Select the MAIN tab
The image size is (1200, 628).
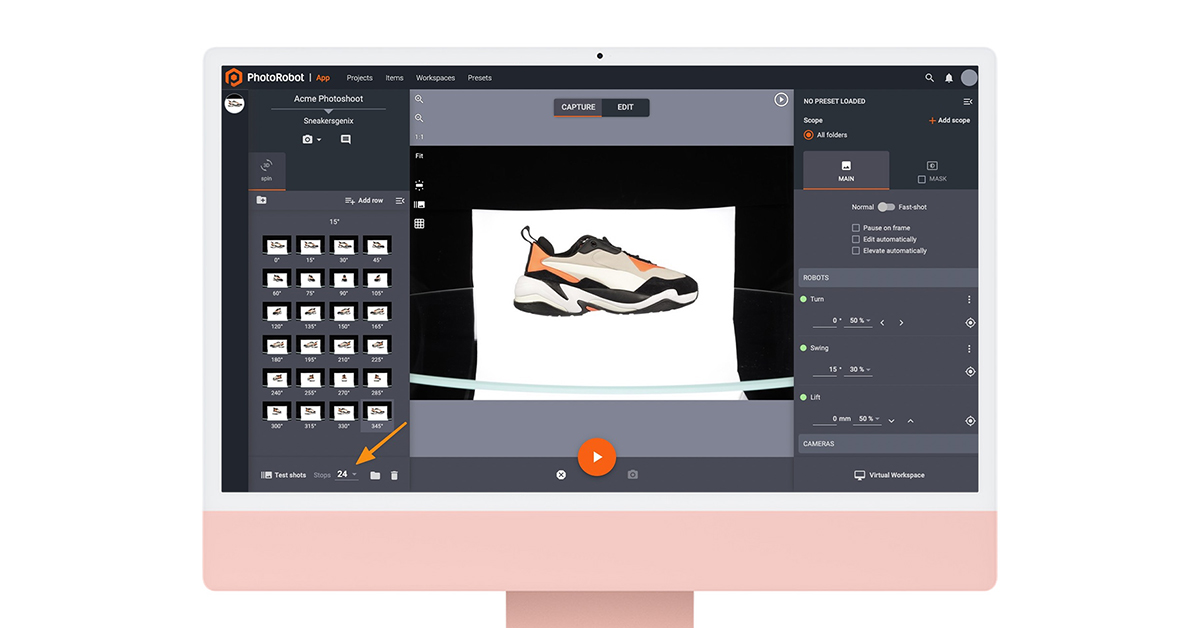pyautogui.click(x=846, y=170)
